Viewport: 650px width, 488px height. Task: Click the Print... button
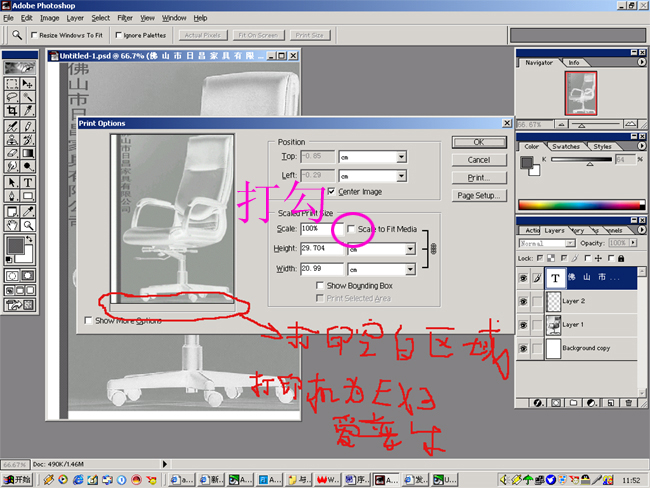coord(479,178)
